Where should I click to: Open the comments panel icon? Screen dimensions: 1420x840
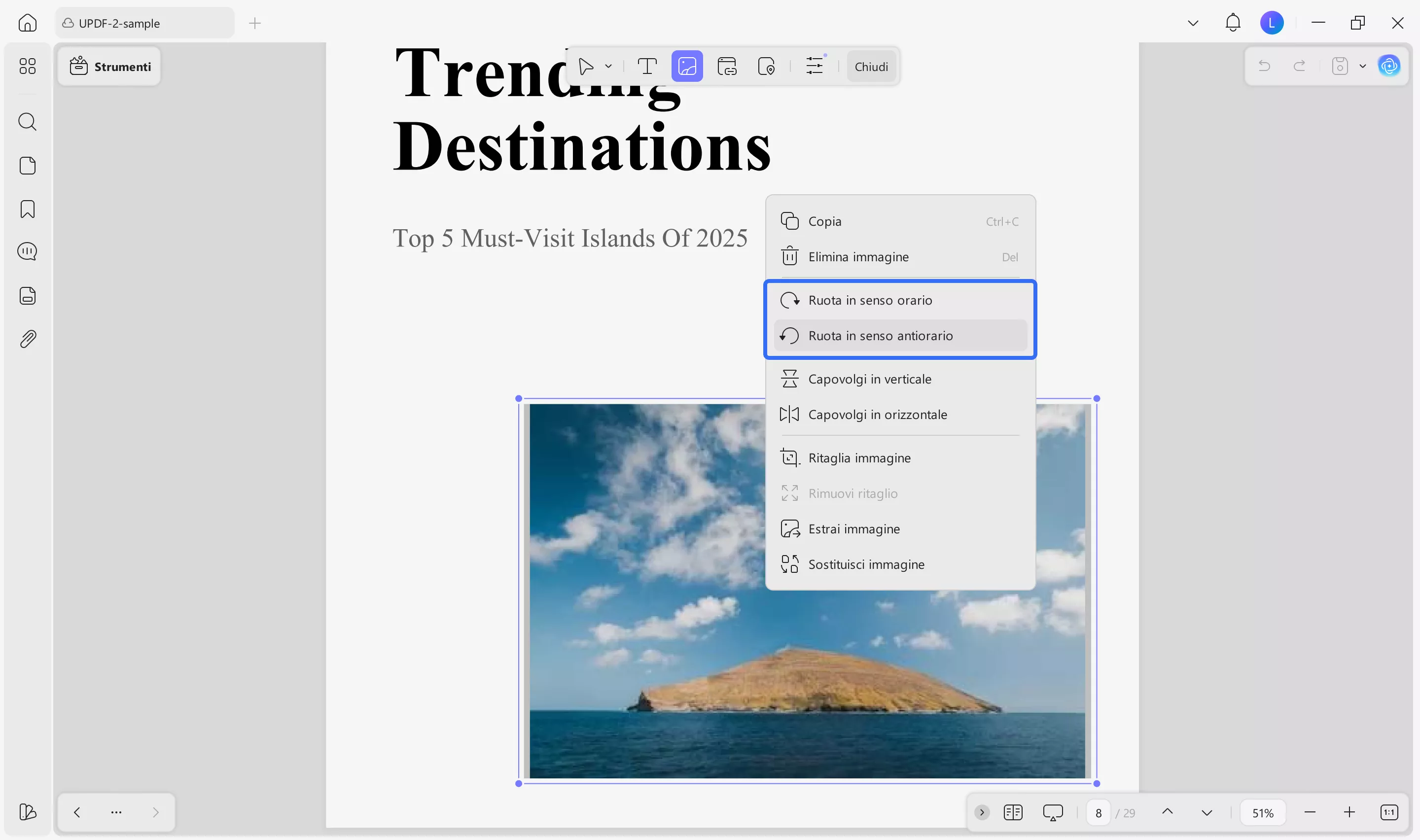coord(27,251)
